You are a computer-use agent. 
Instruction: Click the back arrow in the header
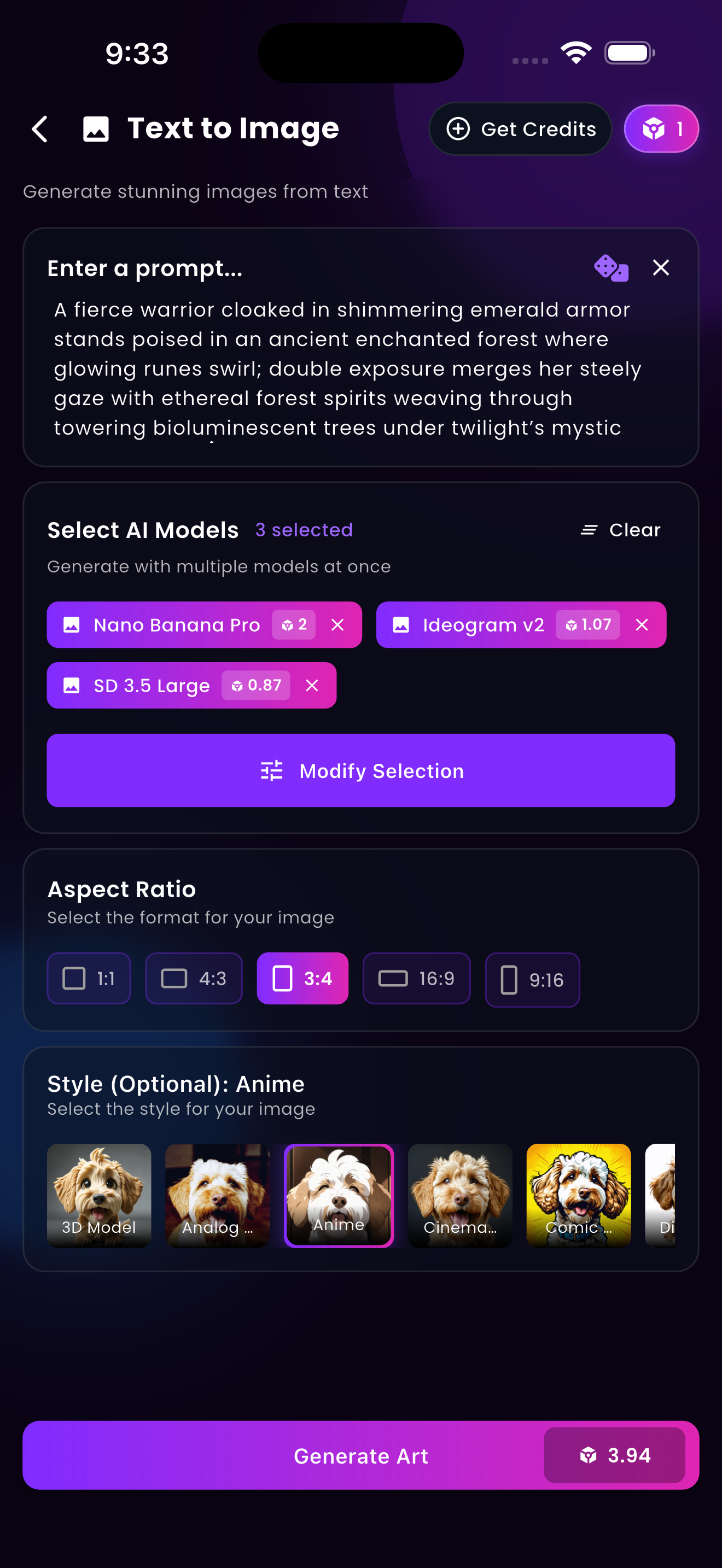point(39,128)
